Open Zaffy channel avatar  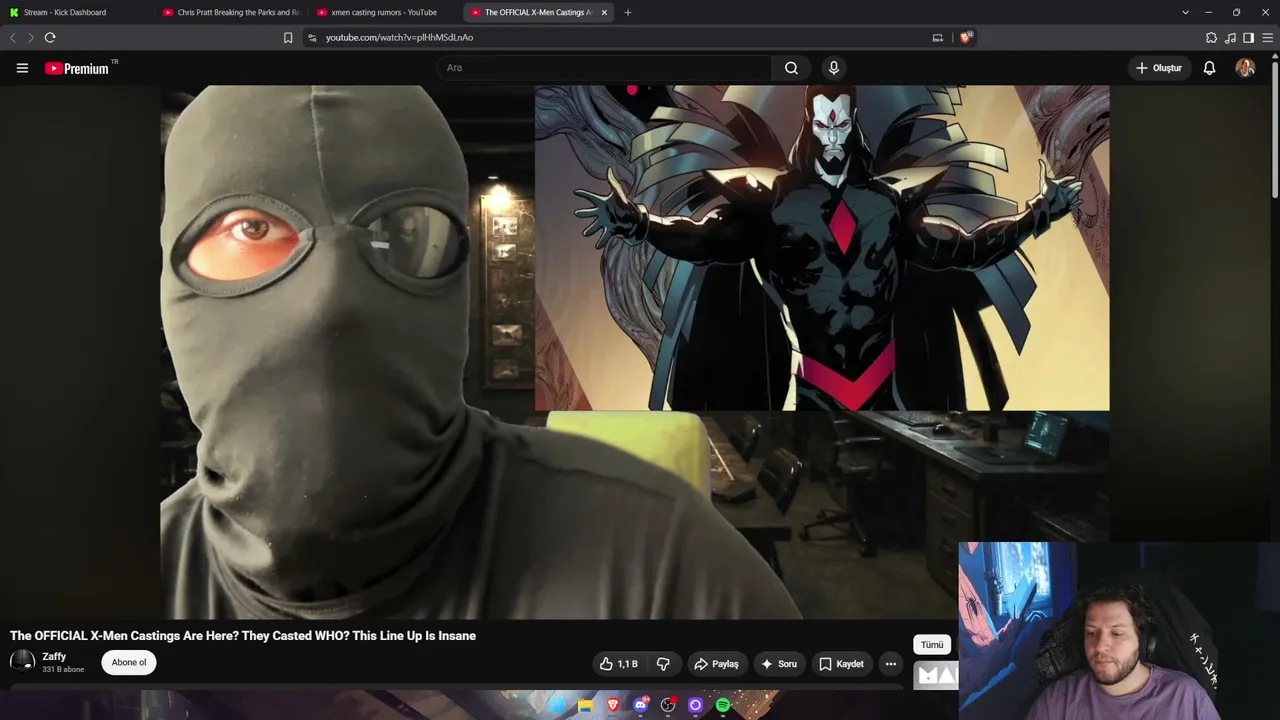(22, 662)
